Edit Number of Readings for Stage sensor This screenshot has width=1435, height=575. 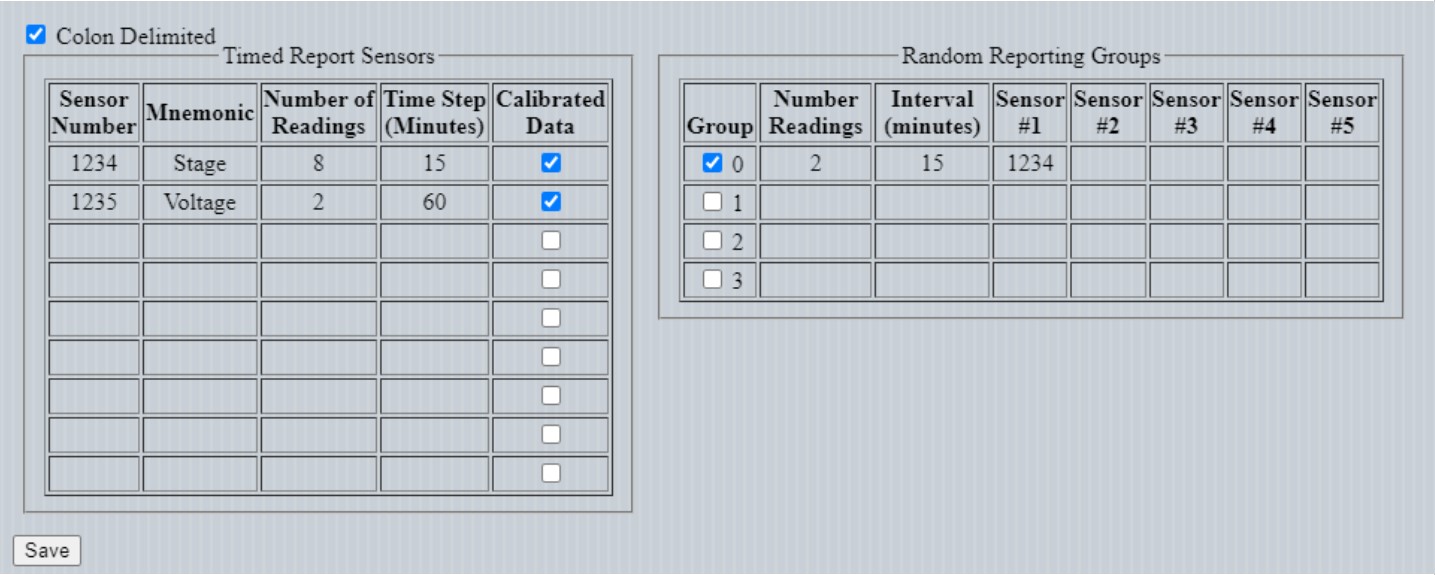pos(317,163)
